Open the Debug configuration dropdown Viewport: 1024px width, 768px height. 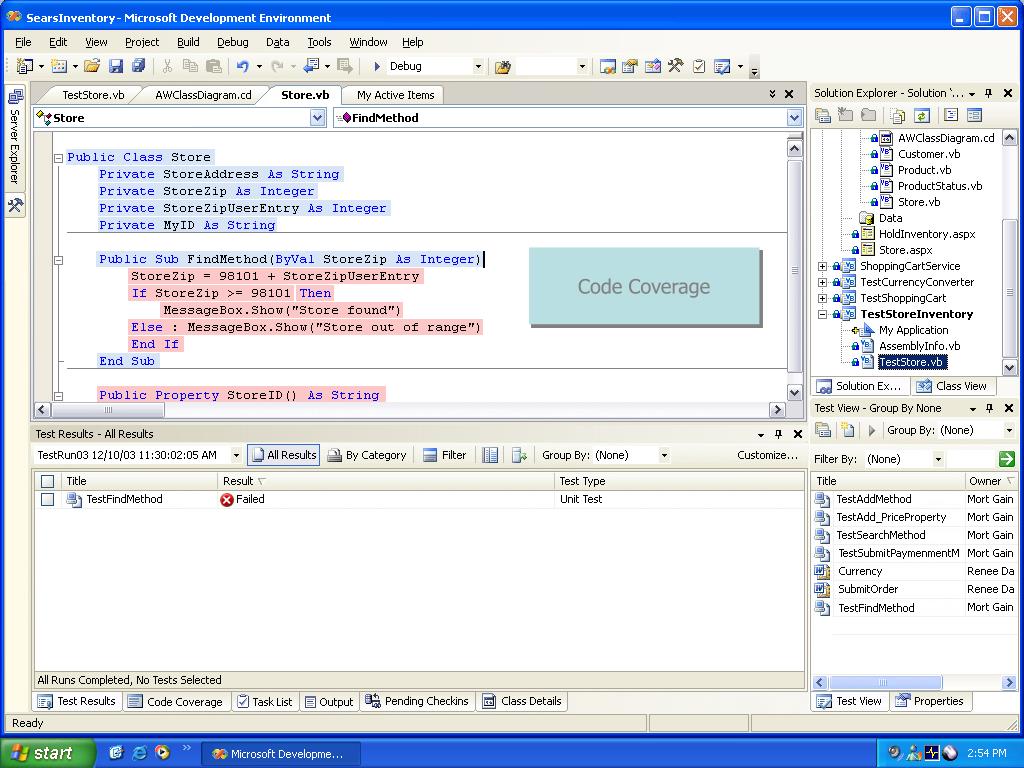tap(477, 66)
